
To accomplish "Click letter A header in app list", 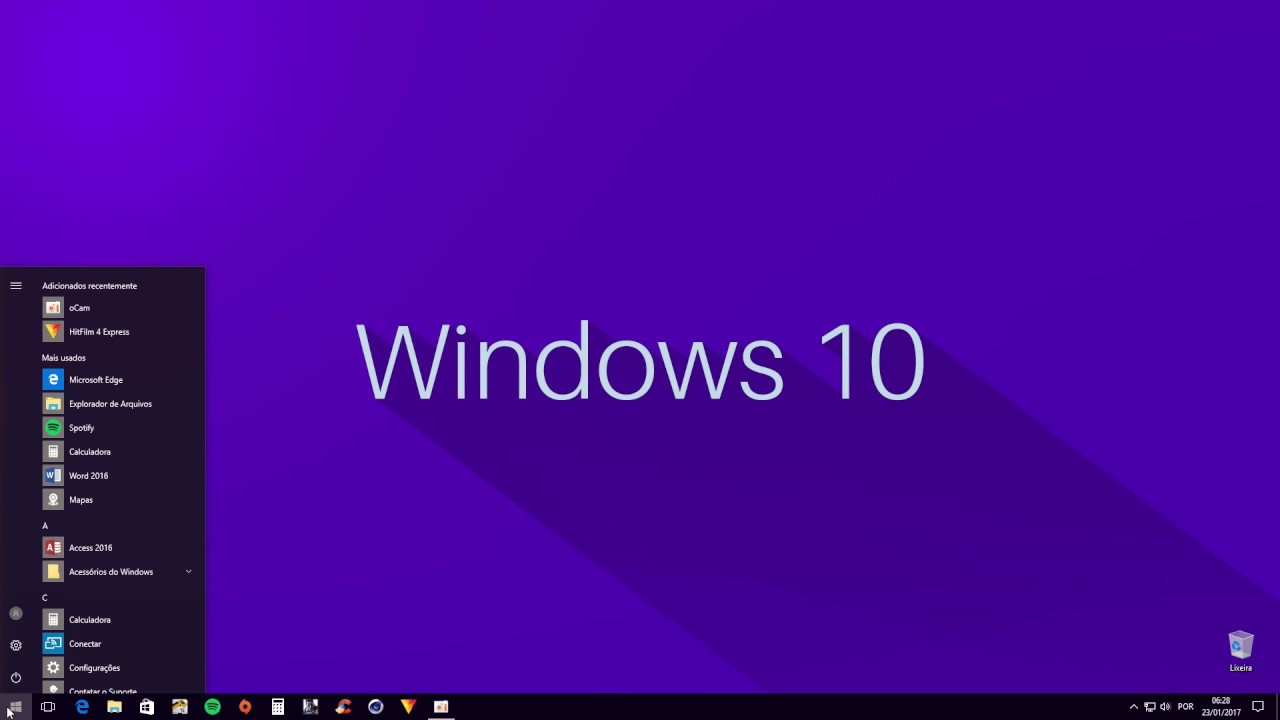I will click(45, 526).
